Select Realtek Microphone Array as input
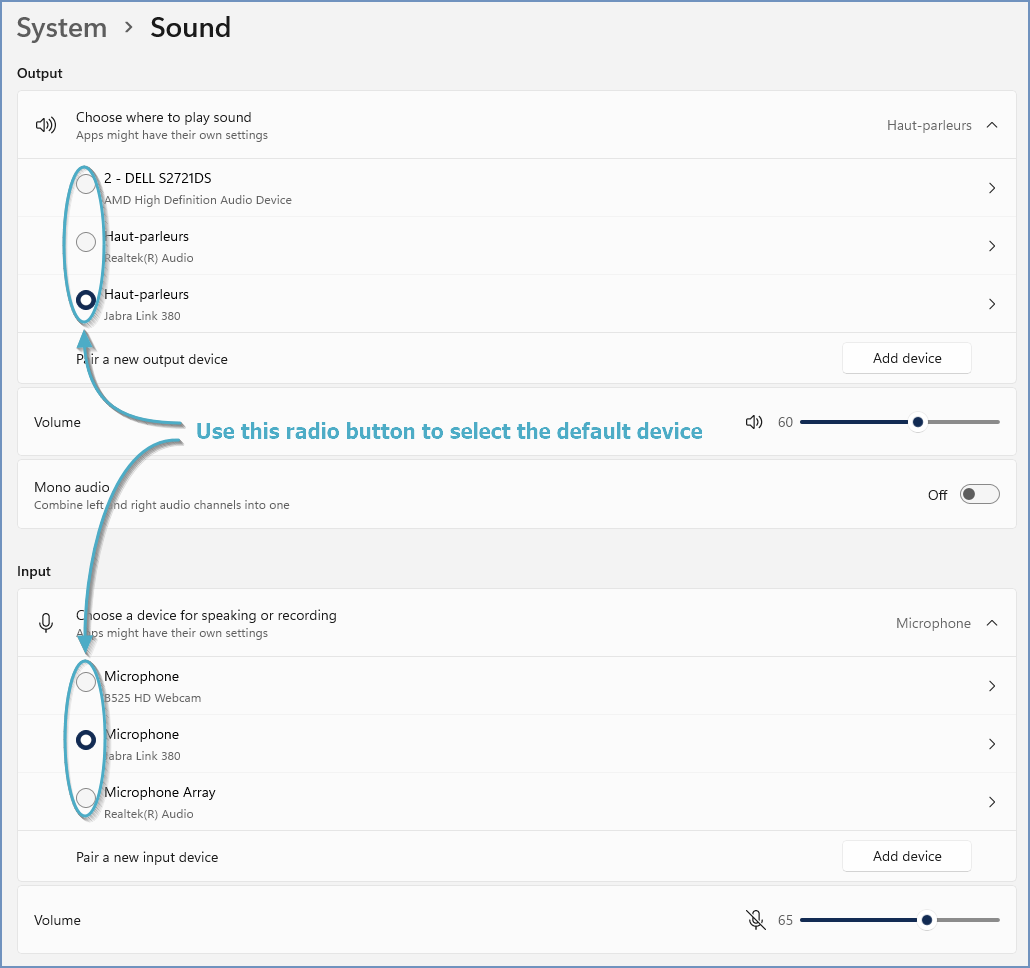The width and height of the screenshot is (1030, 968). 85,798
